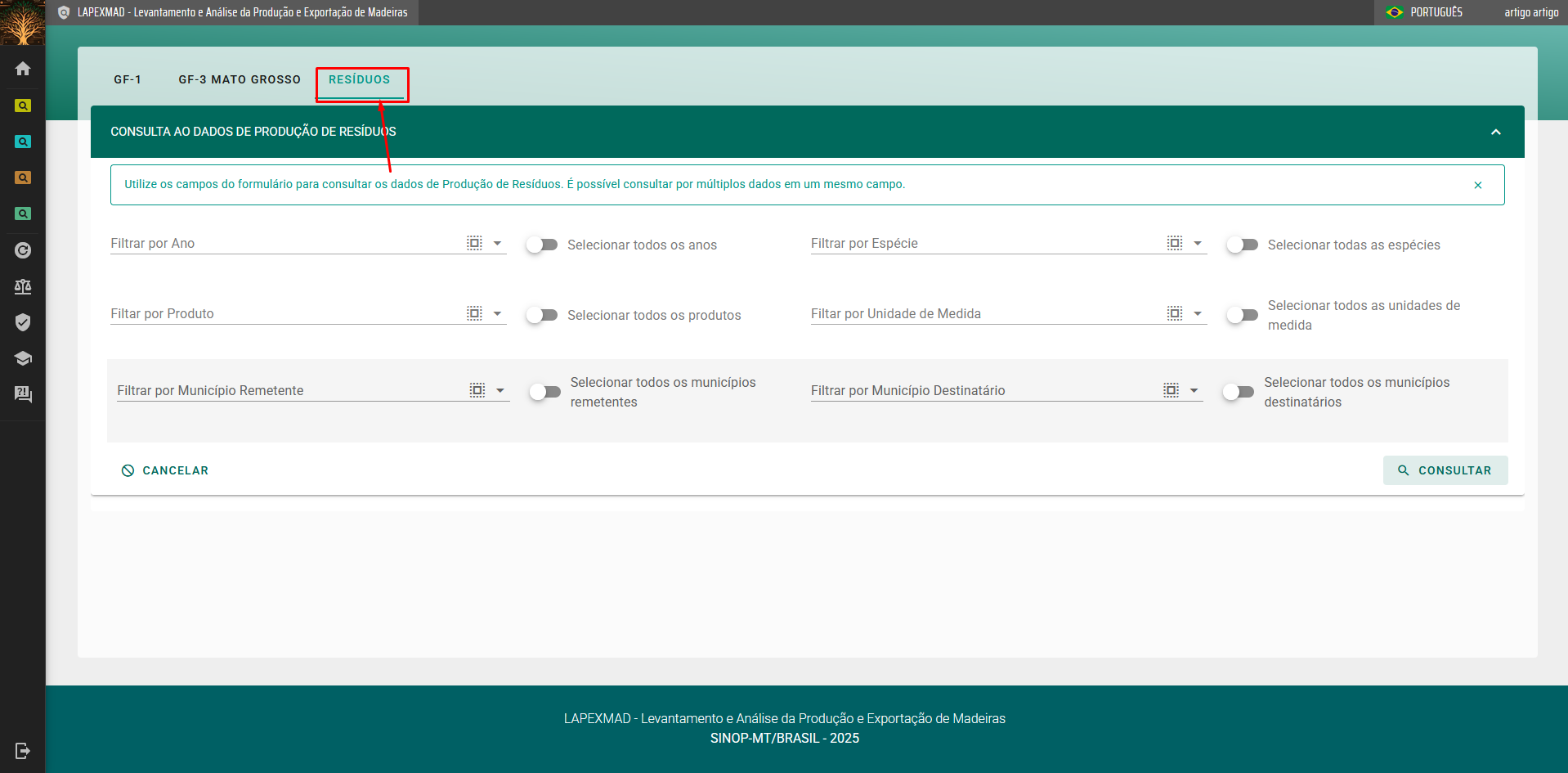This screenshot has height=773, width=1568.
Task: Expand the 'Filtrar por Unidade de Medida' dropdown
Action: pyautogui.click(x=1198, y=314)
